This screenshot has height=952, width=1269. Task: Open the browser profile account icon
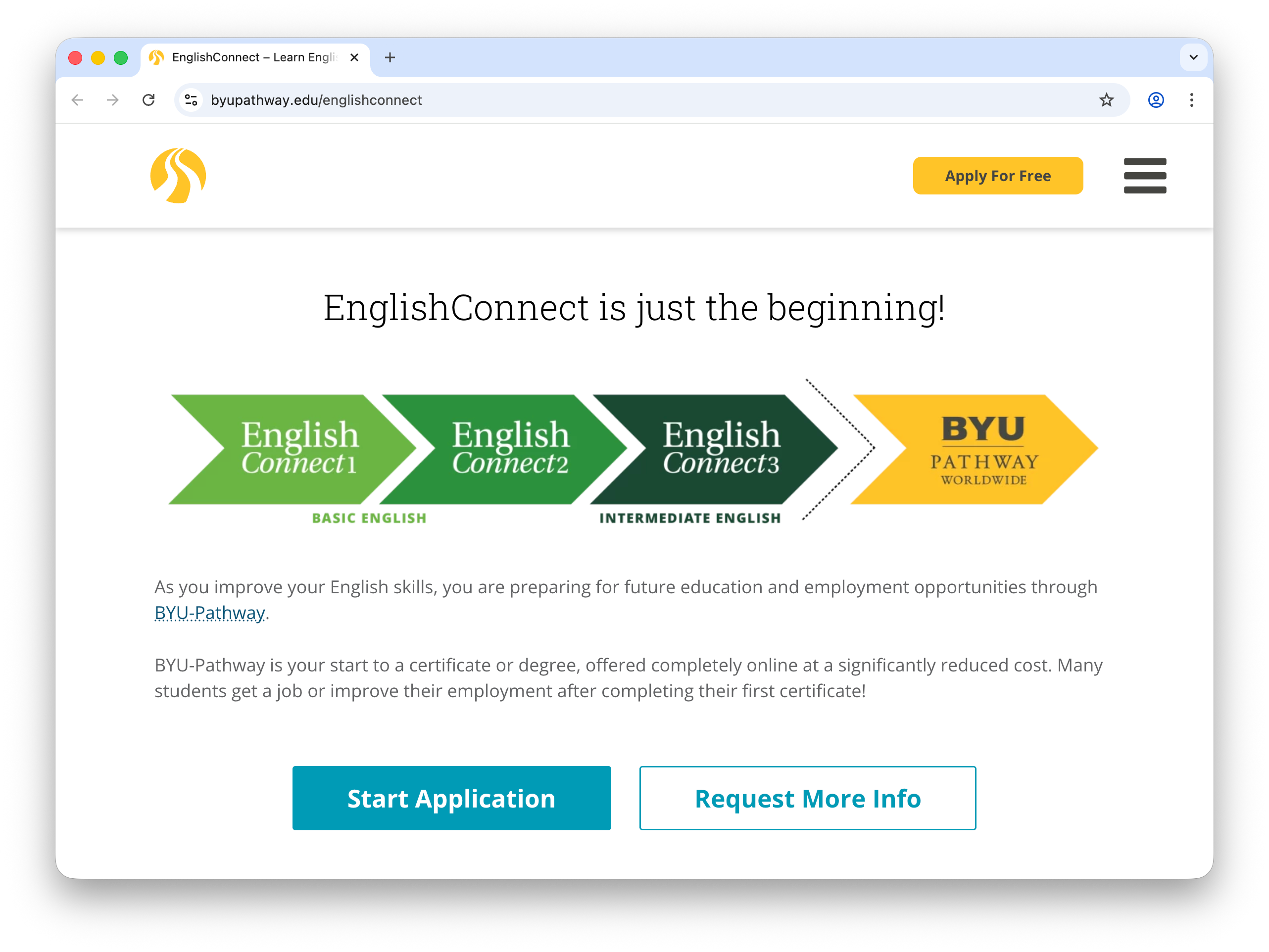point(1155,100)
